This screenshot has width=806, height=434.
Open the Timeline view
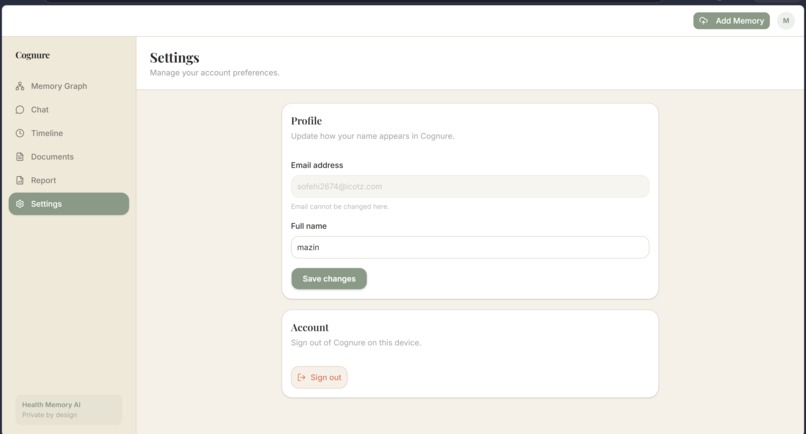click(x=69, y=133)
